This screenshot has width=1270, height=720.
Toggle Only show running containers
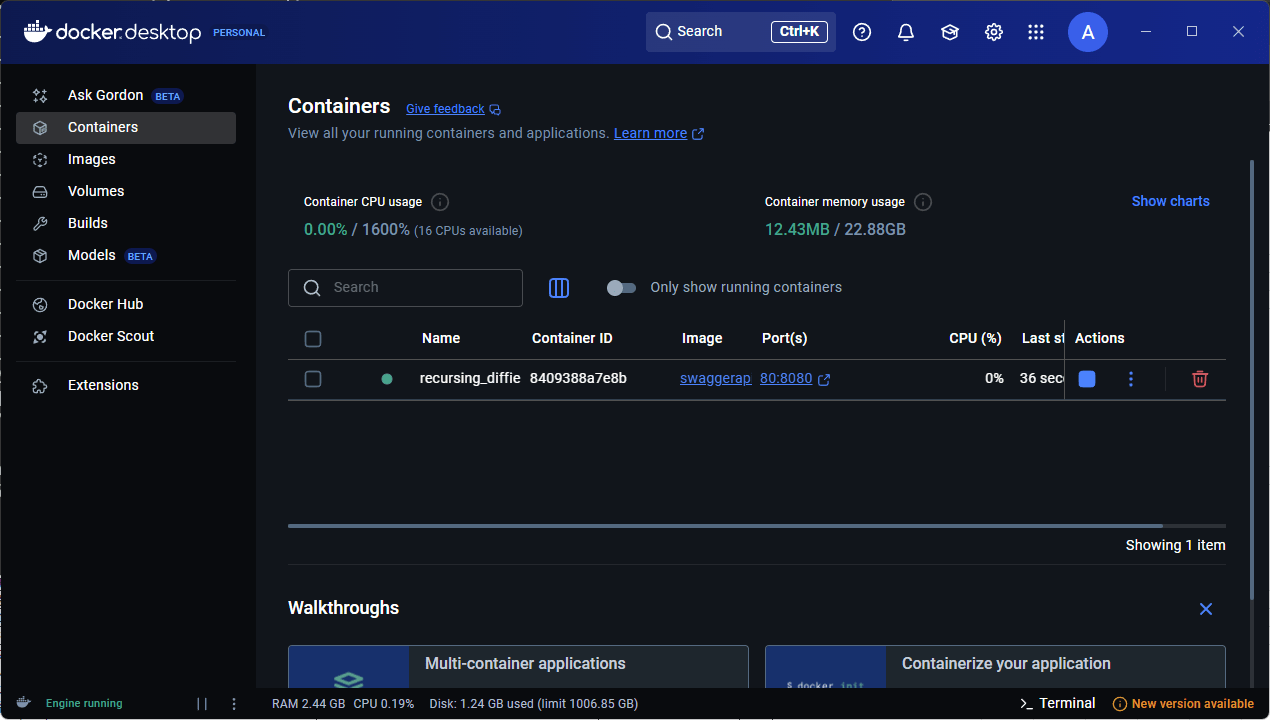(x=621, y=288)
